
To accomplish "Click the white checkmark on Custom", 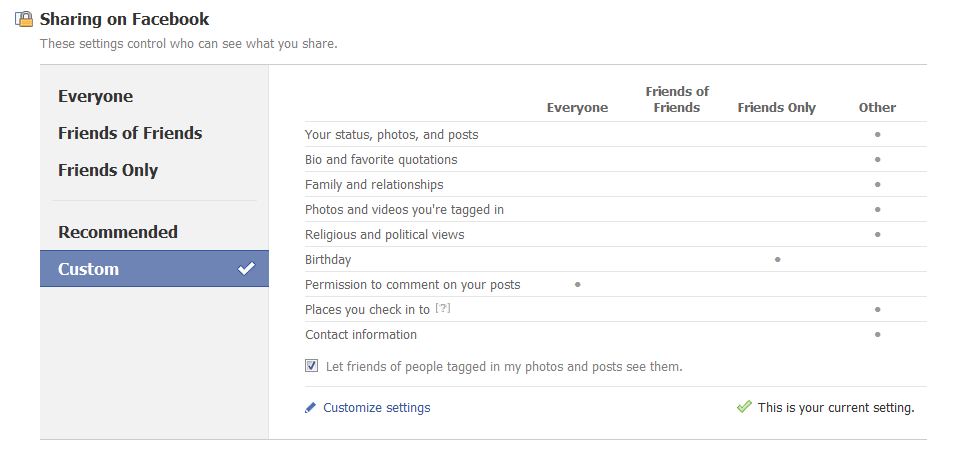I will point(246,268).
